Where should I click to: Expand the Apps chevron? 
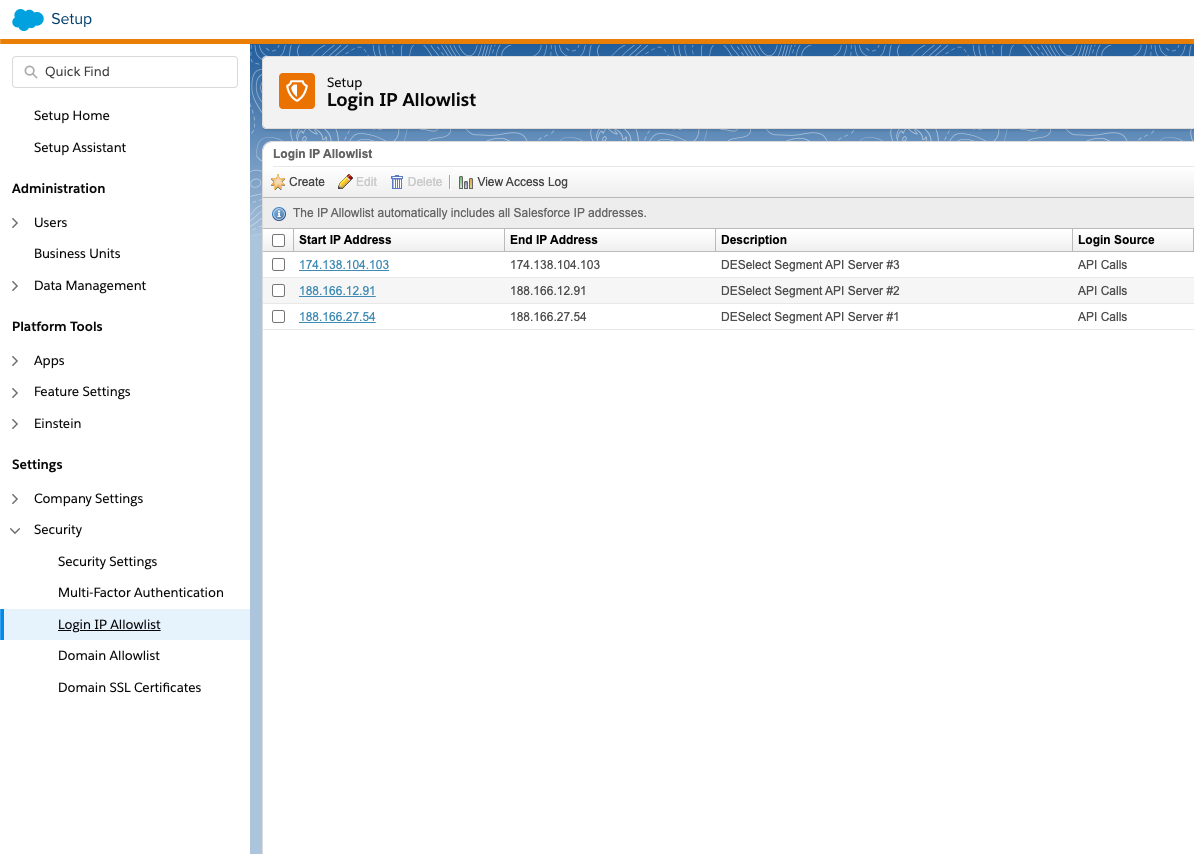15,361
